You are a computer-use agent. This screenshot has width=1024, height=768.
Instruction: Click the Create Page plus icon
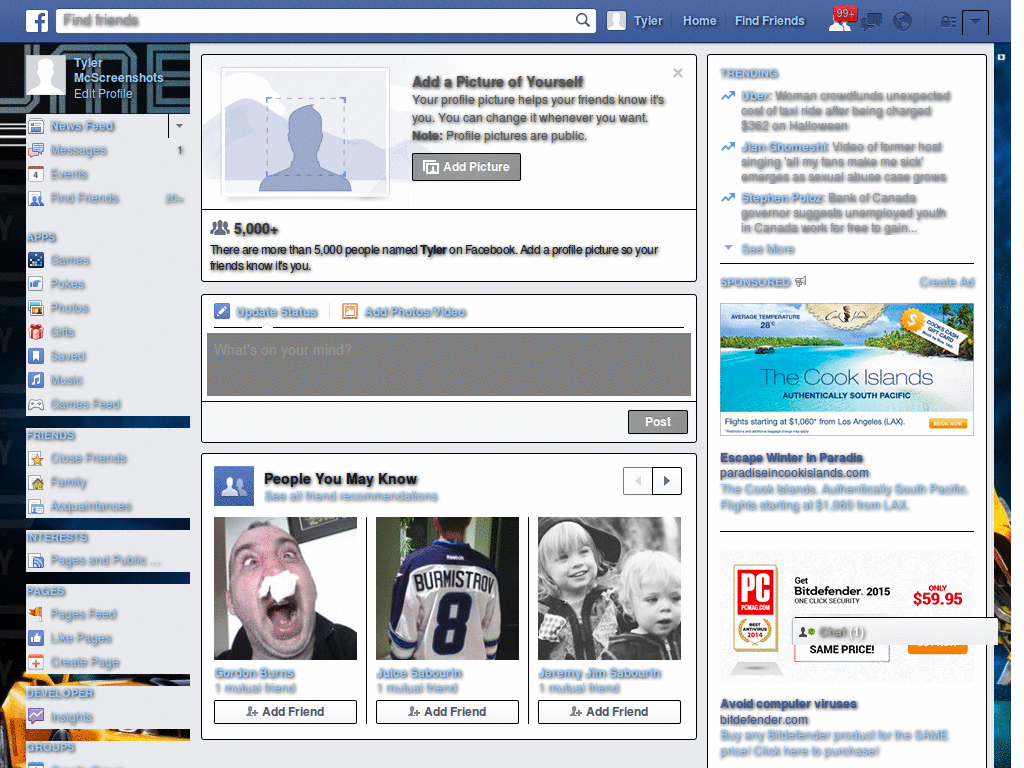[x=36, y=662]
